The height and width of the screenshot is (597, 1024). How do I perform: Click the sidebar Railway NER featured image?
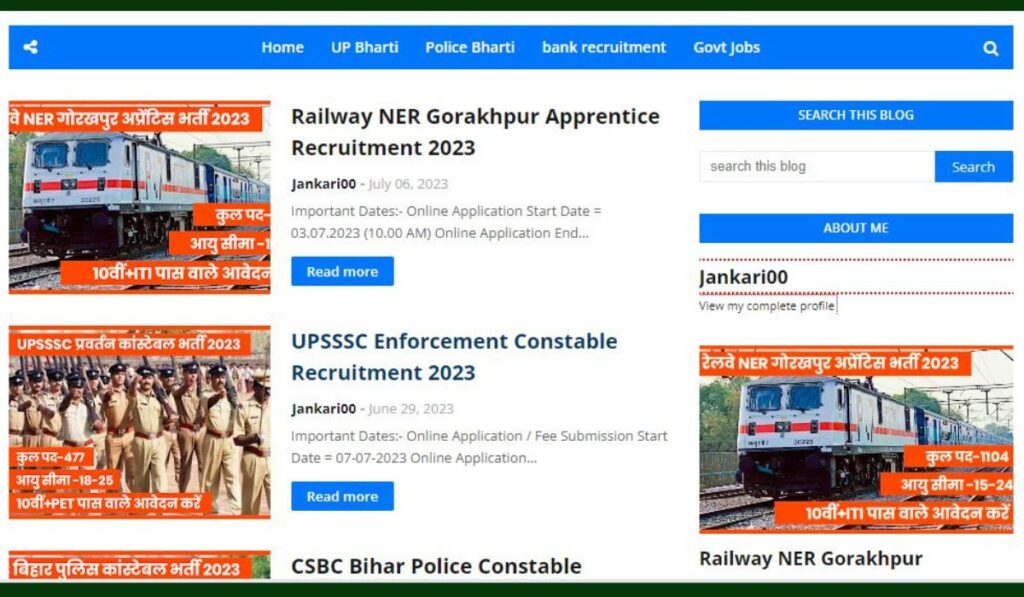click(856, 440)
